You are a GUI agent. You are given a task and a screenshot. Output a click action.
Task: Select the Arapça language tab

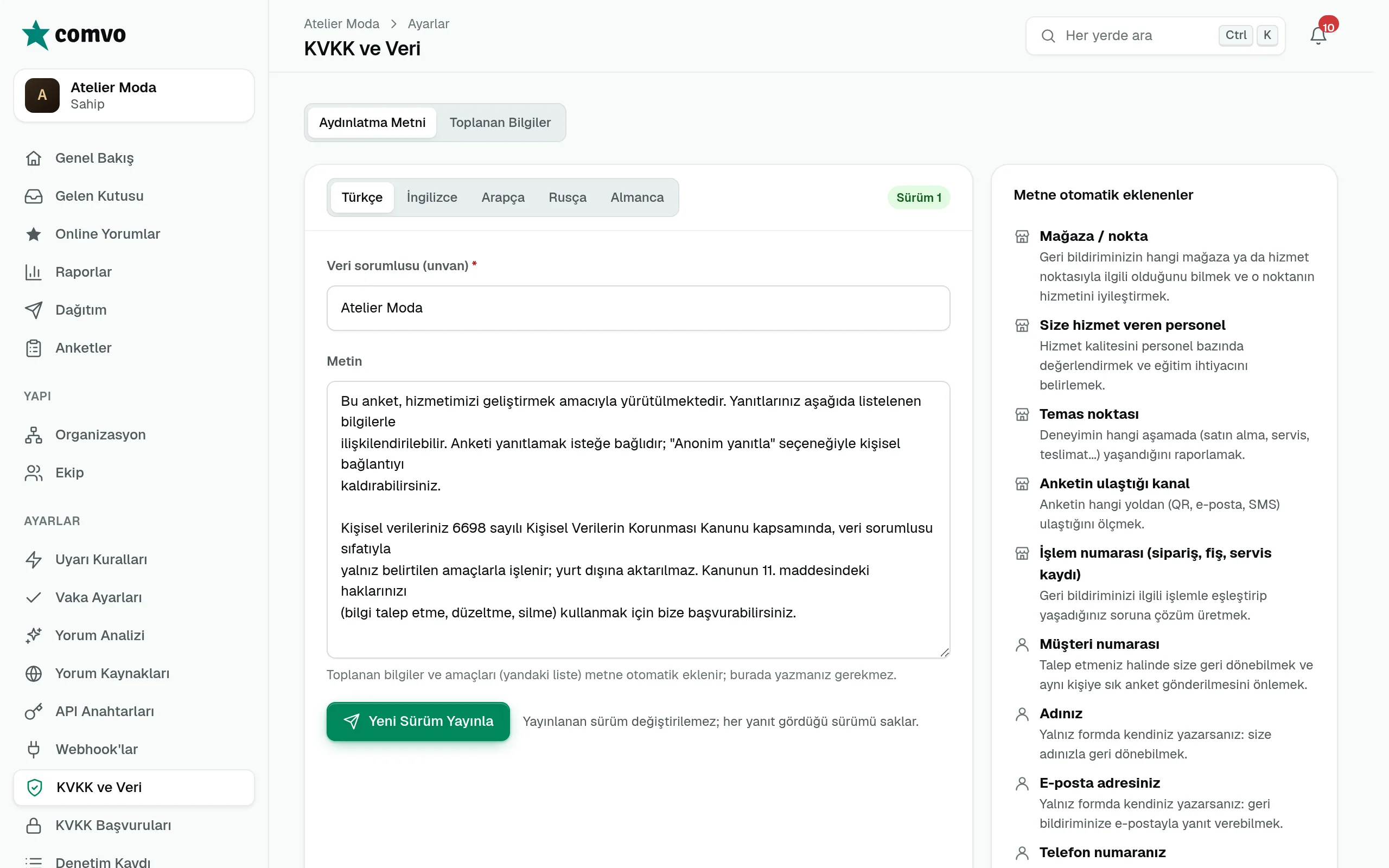[x=503, y=197]
